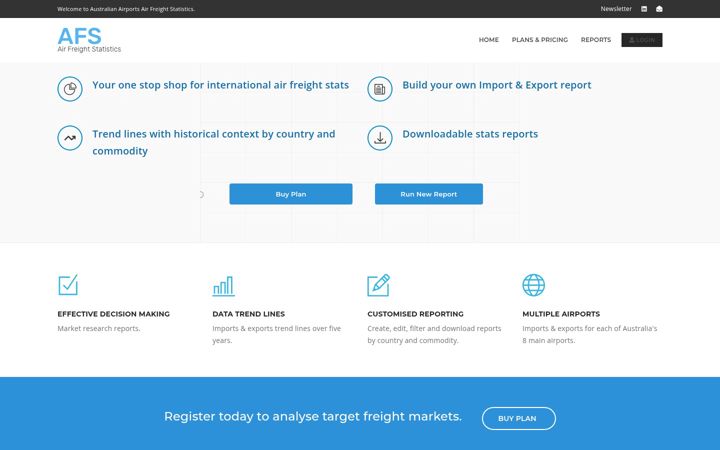Click 'DATA TREND LINES' heading
The width and height of the screenshot is (720, 450).
pos(248,314)
